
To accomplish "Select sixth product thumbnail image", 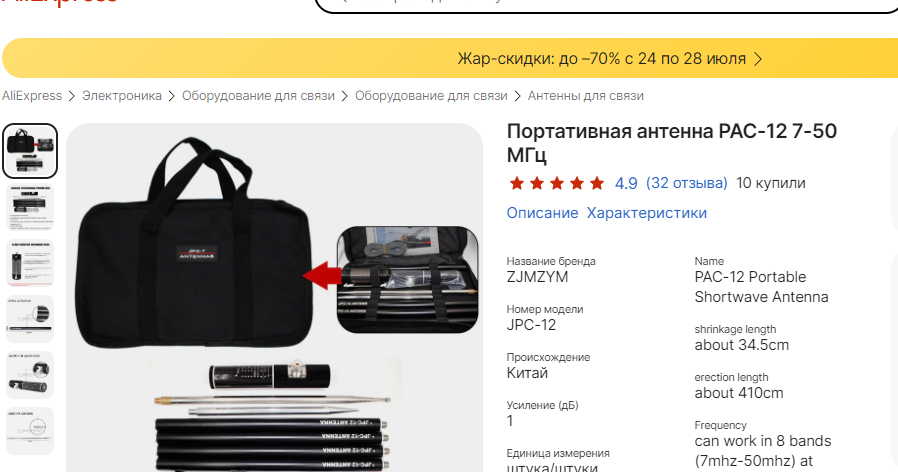I will click(30, 431).
